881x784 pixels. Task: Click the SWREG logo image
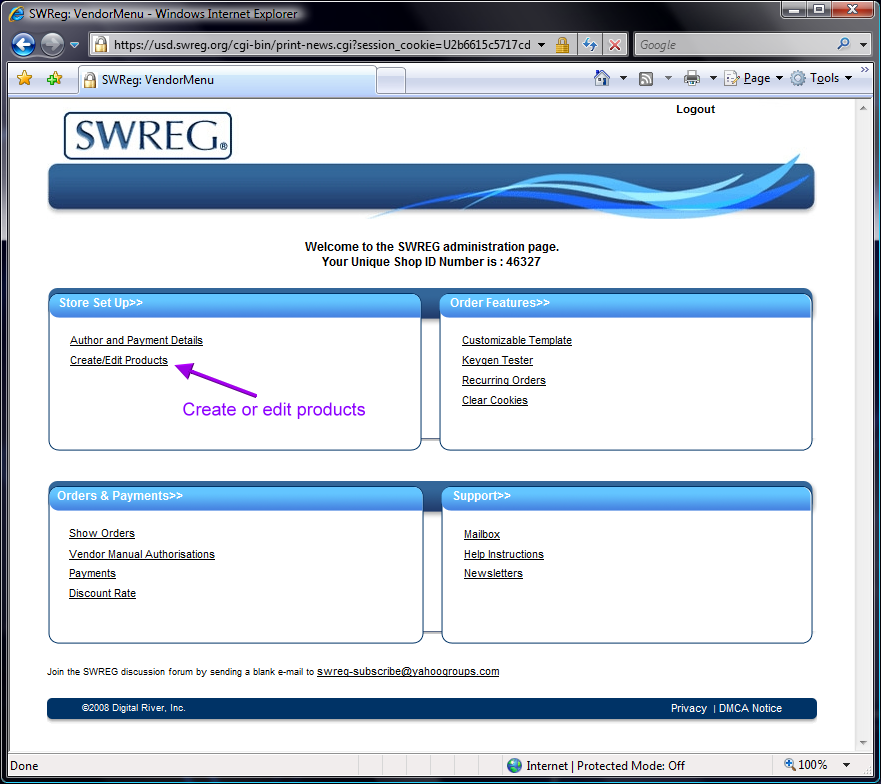coord(148,135)
